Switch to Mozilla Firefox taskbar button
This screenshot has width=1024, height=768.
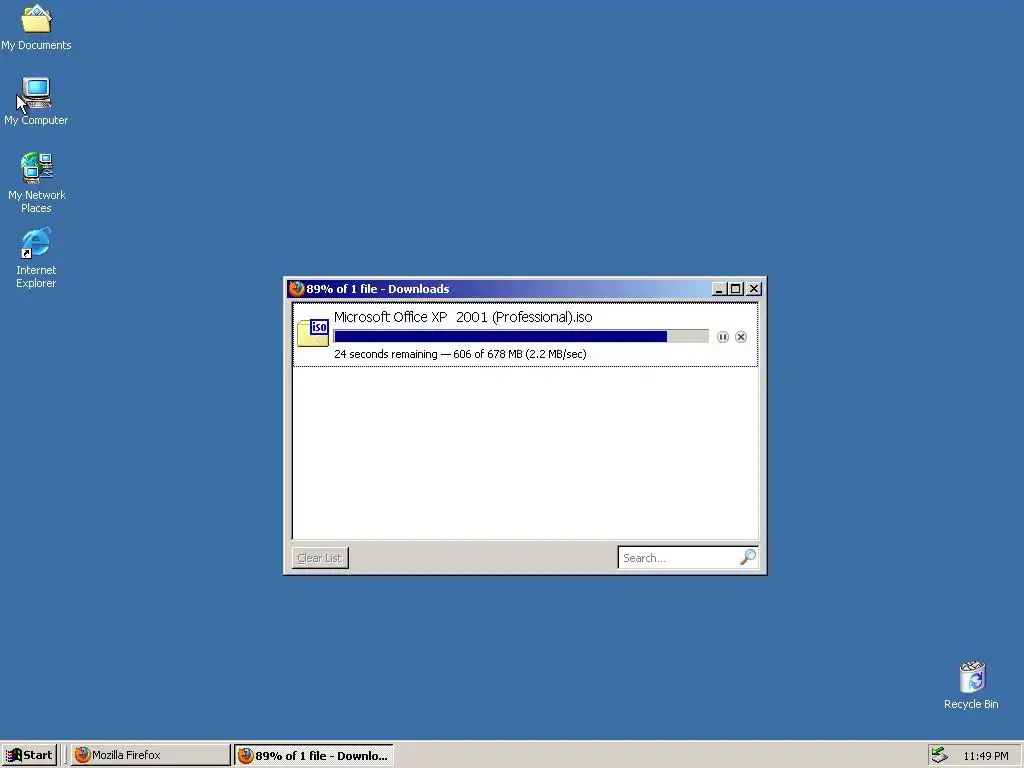(150, 755)
